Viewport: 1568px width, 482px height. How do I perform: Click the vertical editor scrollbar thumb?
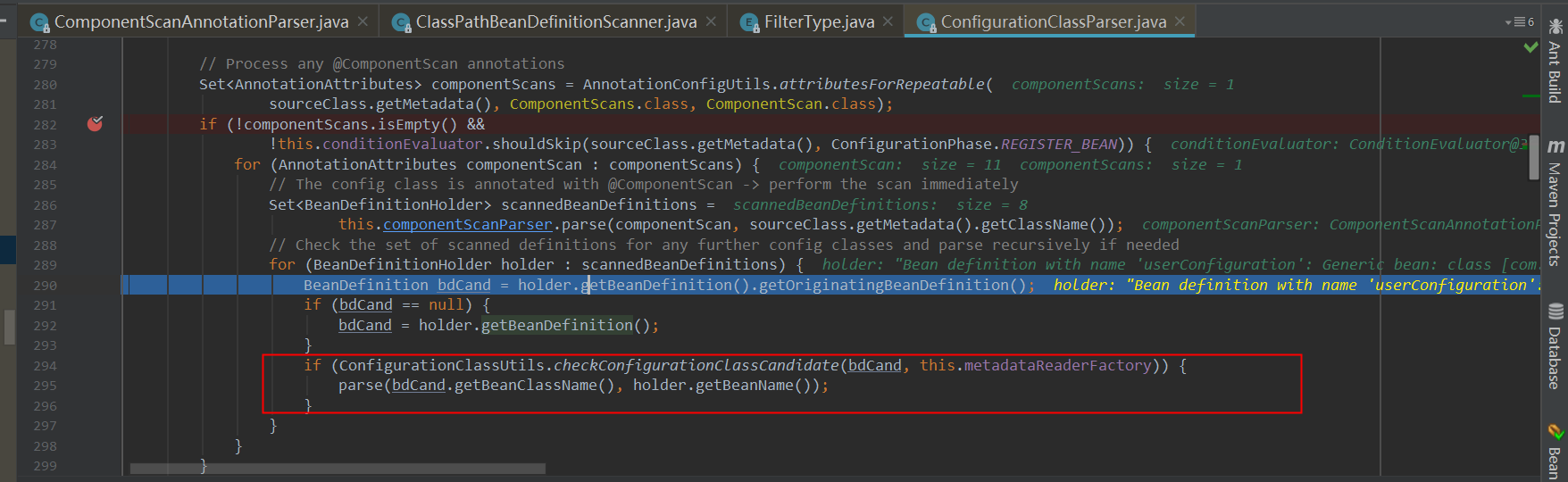pos(1534,158)
